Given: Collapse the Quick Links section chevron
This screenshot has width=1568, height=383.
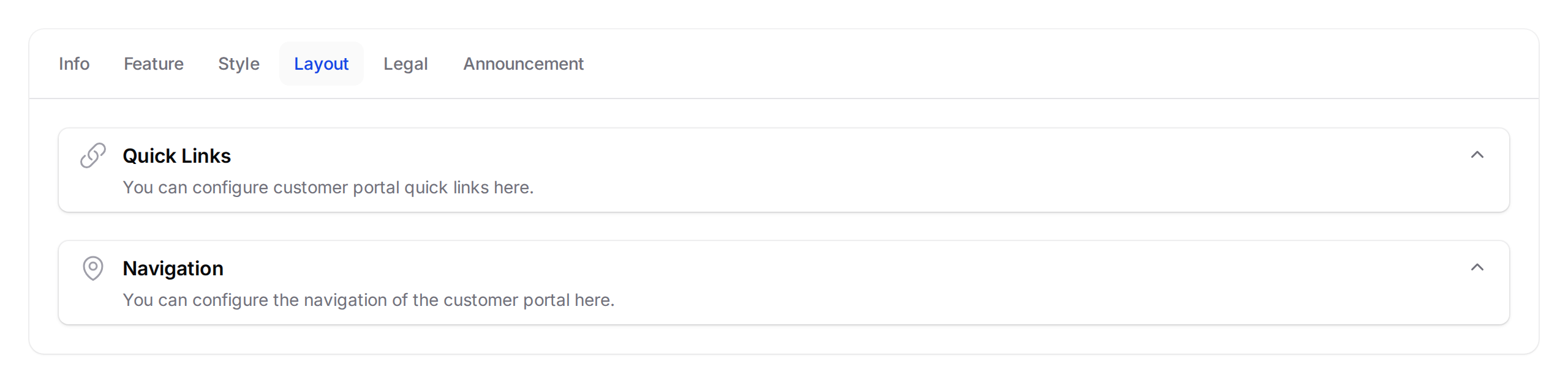Looking at the screenshot, I should (x=1477, y=155).
